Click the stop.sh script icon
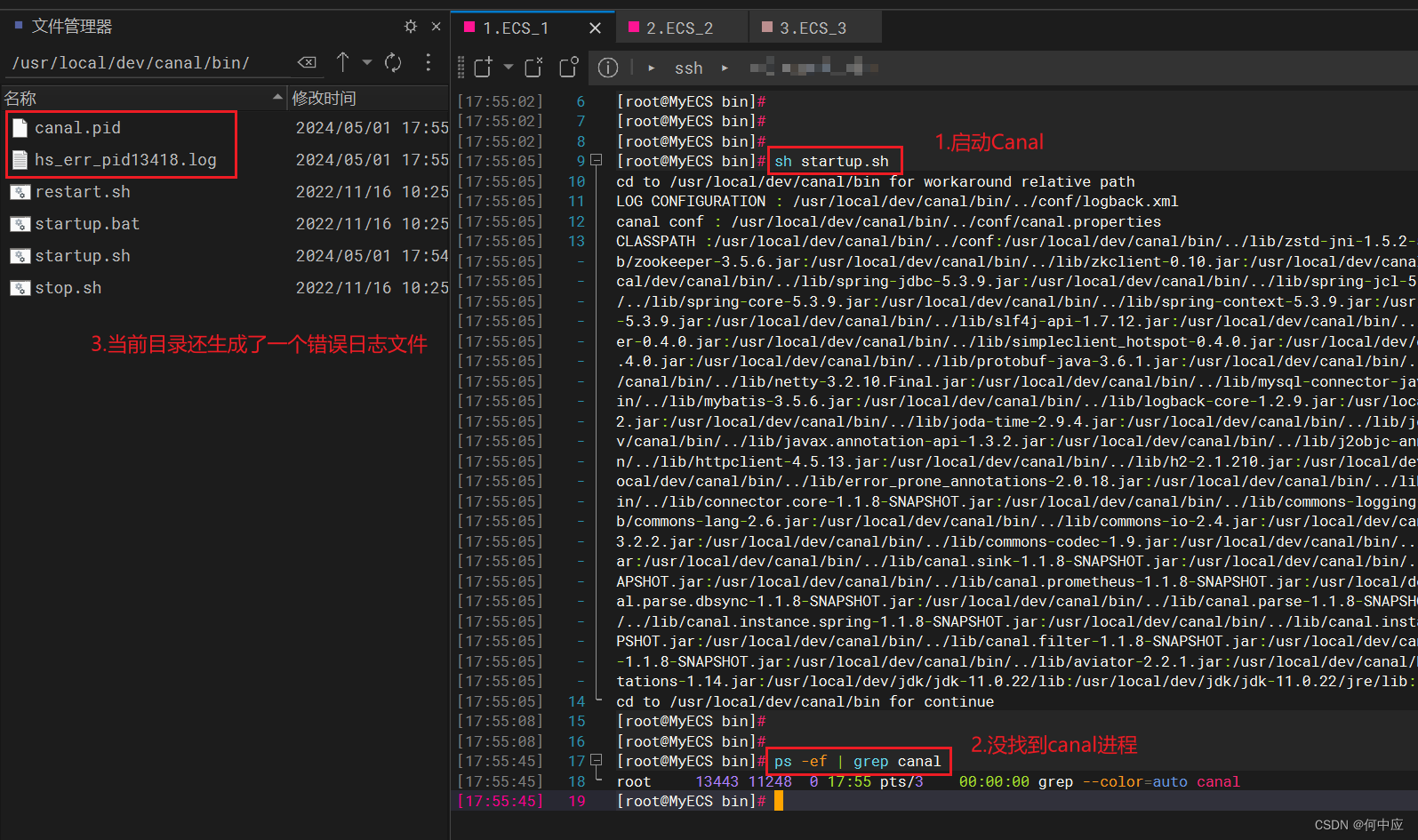Screen dimensions: 1418x840 [20, 288]
